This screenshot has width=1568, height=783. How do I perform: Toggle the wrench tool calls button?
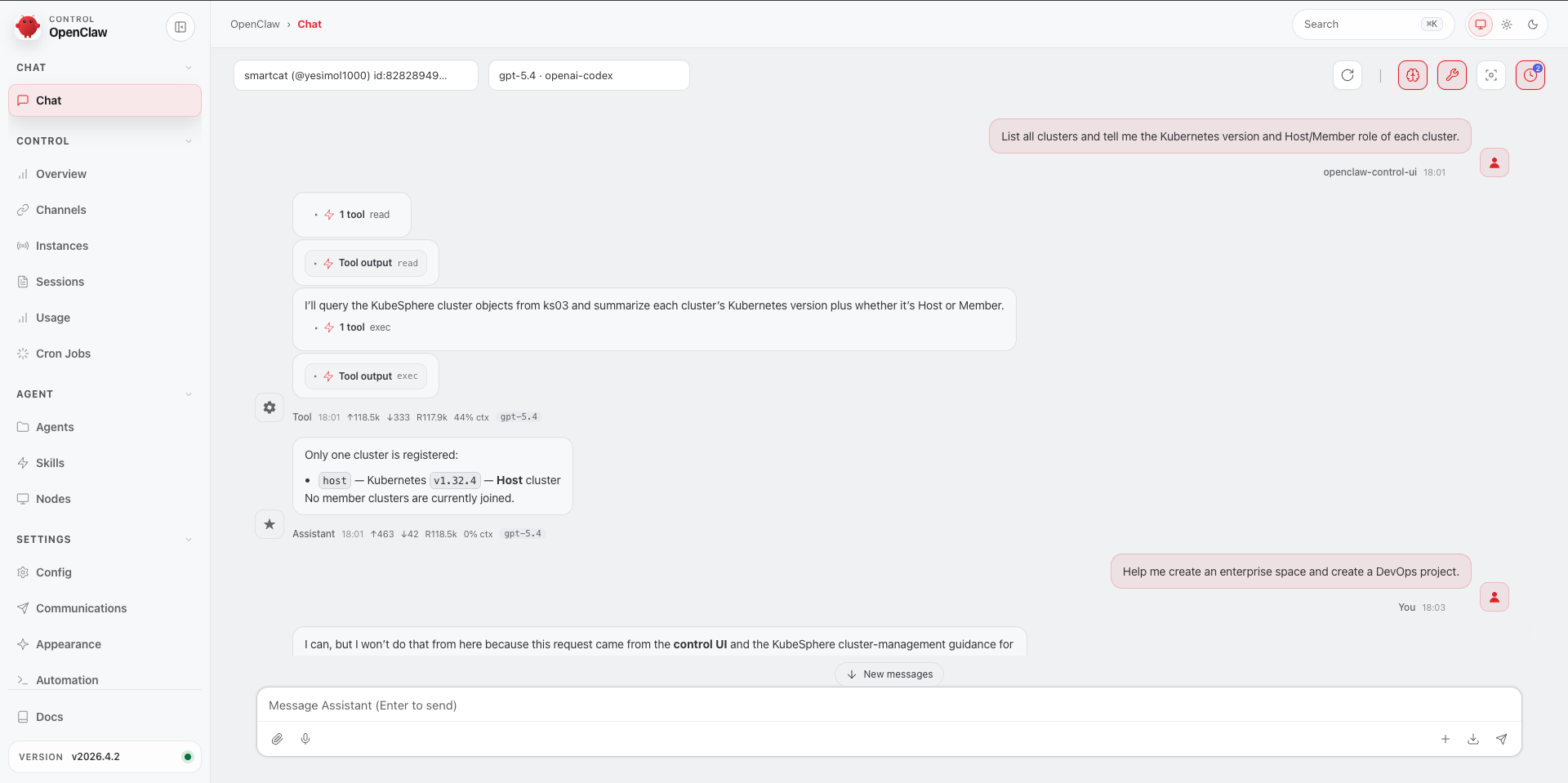coord(1452,75)
